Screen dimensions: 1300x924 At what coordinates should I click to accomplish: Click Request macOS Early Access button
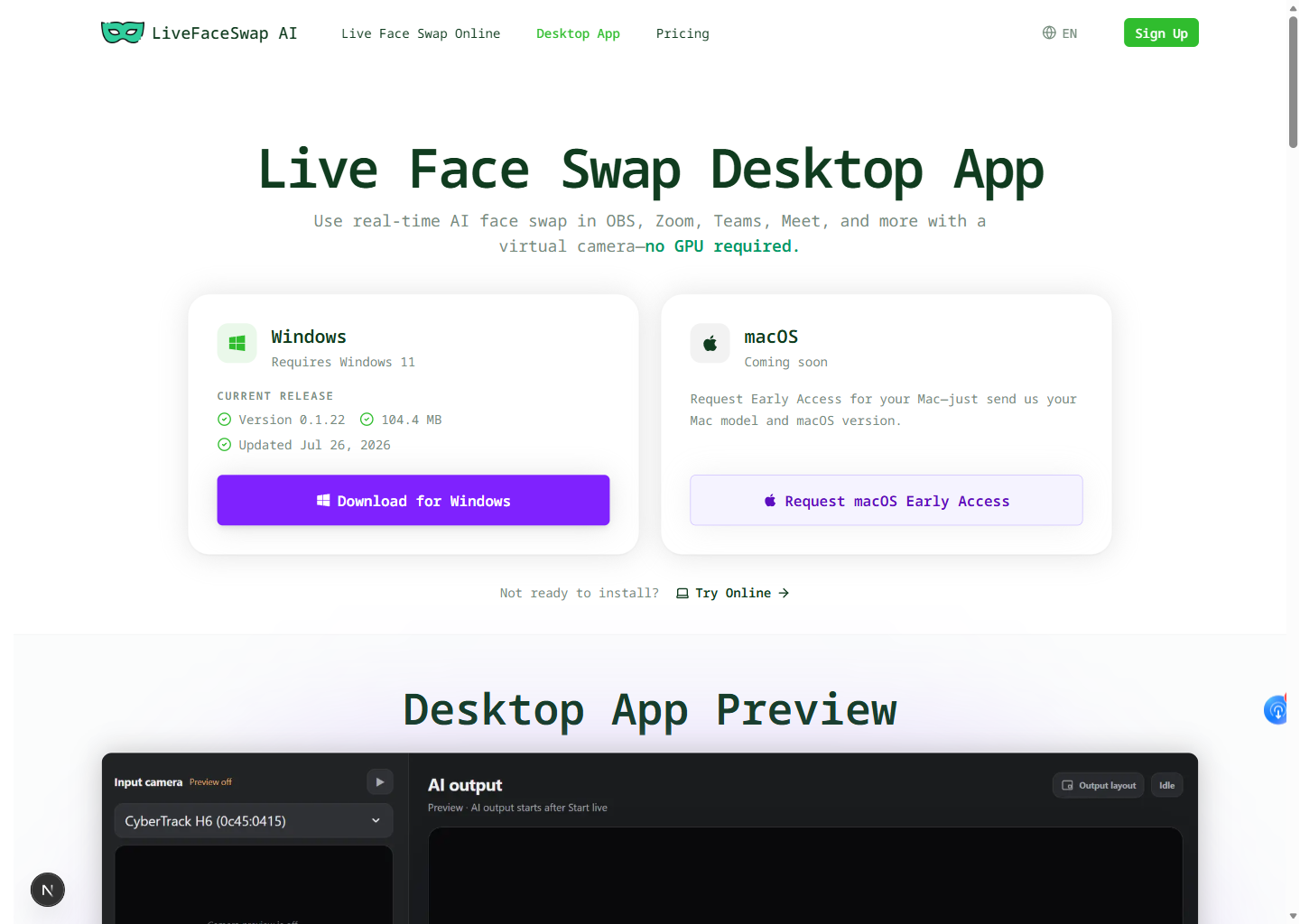[x=887, y=500]
